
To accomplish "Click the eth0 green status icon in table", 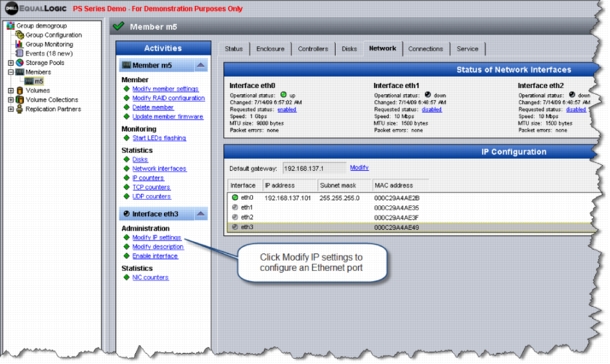I will (235, 198).
